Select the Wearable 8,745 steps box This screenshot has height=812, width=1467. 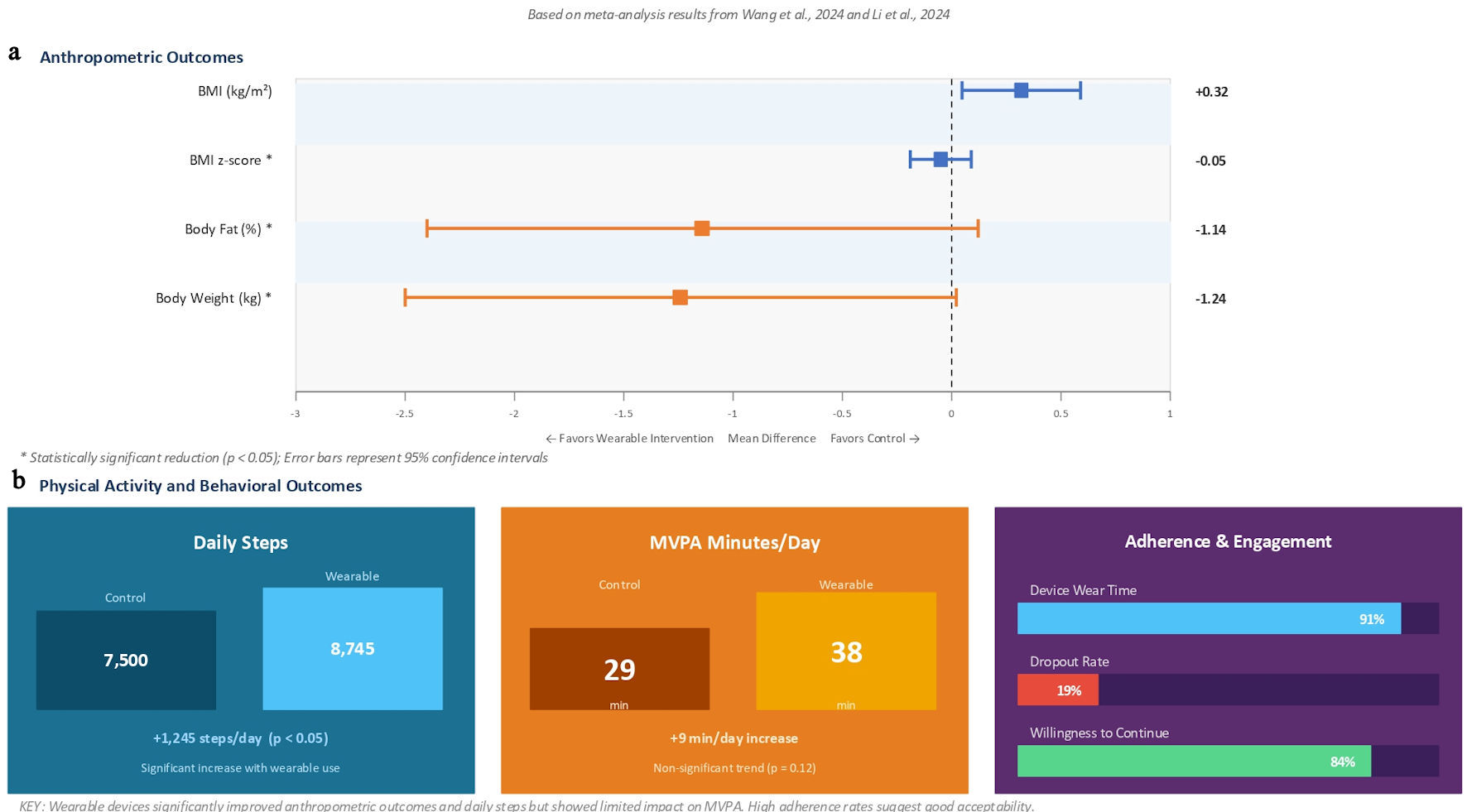click(x=353, y=649)
